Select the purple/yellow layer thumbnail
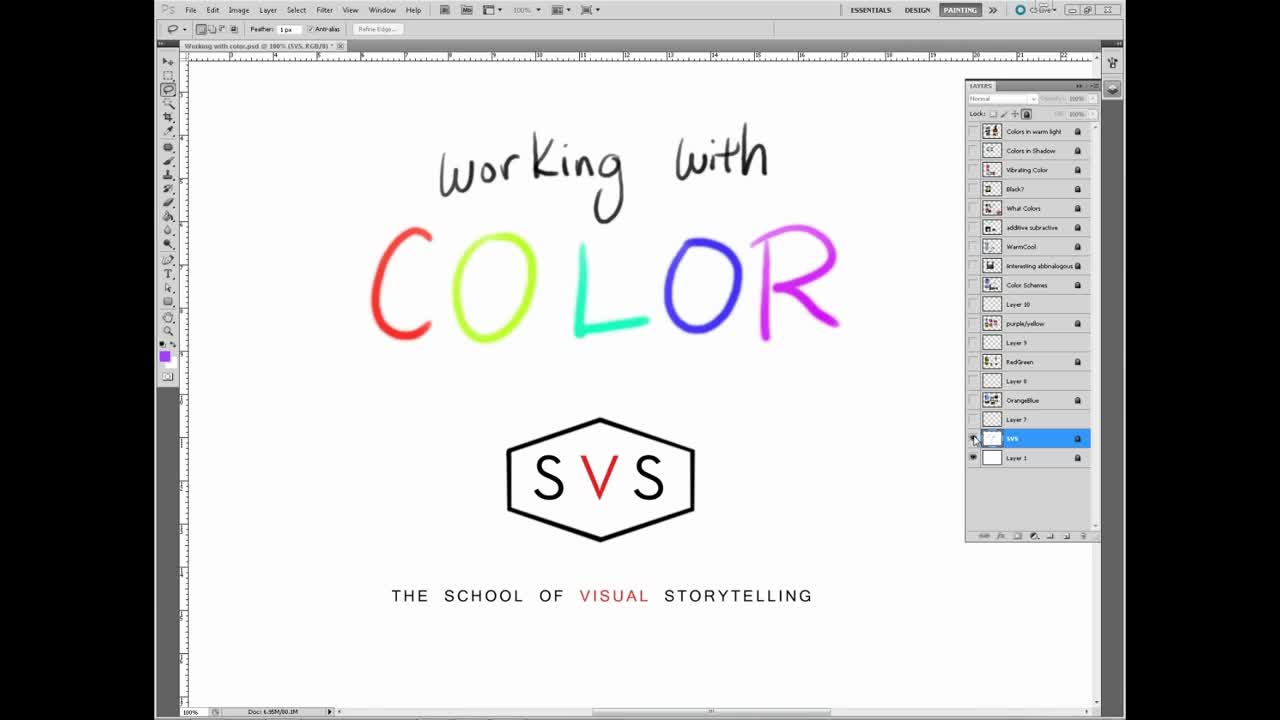Viewport: 1280px width, 720px height. tap(992, 324)
